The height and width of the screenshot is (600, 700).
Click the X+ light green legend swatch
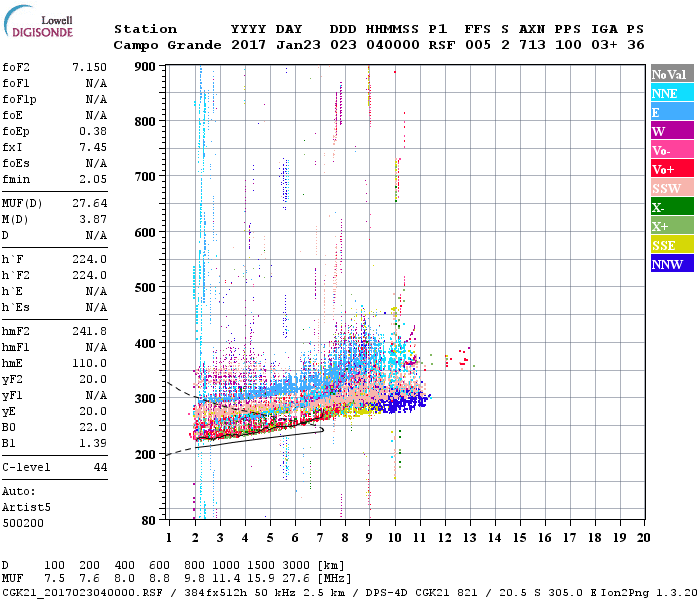(x=671, y=226)
